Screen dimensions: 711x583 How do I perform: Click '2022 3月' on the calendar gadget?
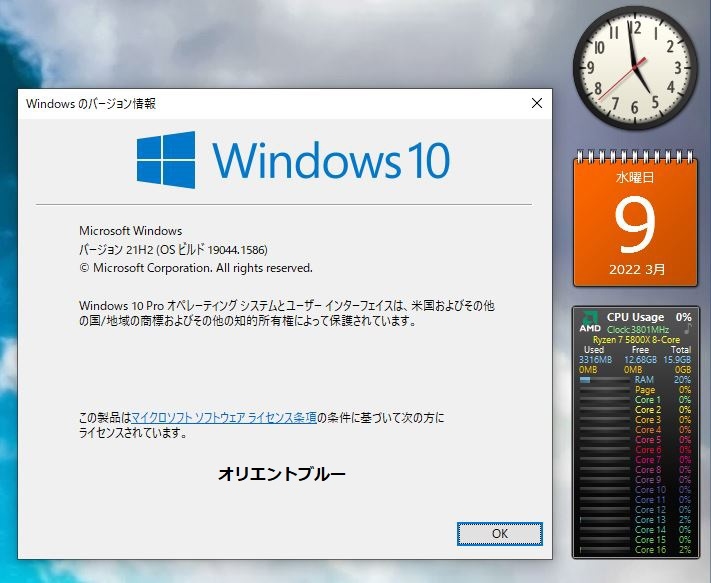pos(637,270)
